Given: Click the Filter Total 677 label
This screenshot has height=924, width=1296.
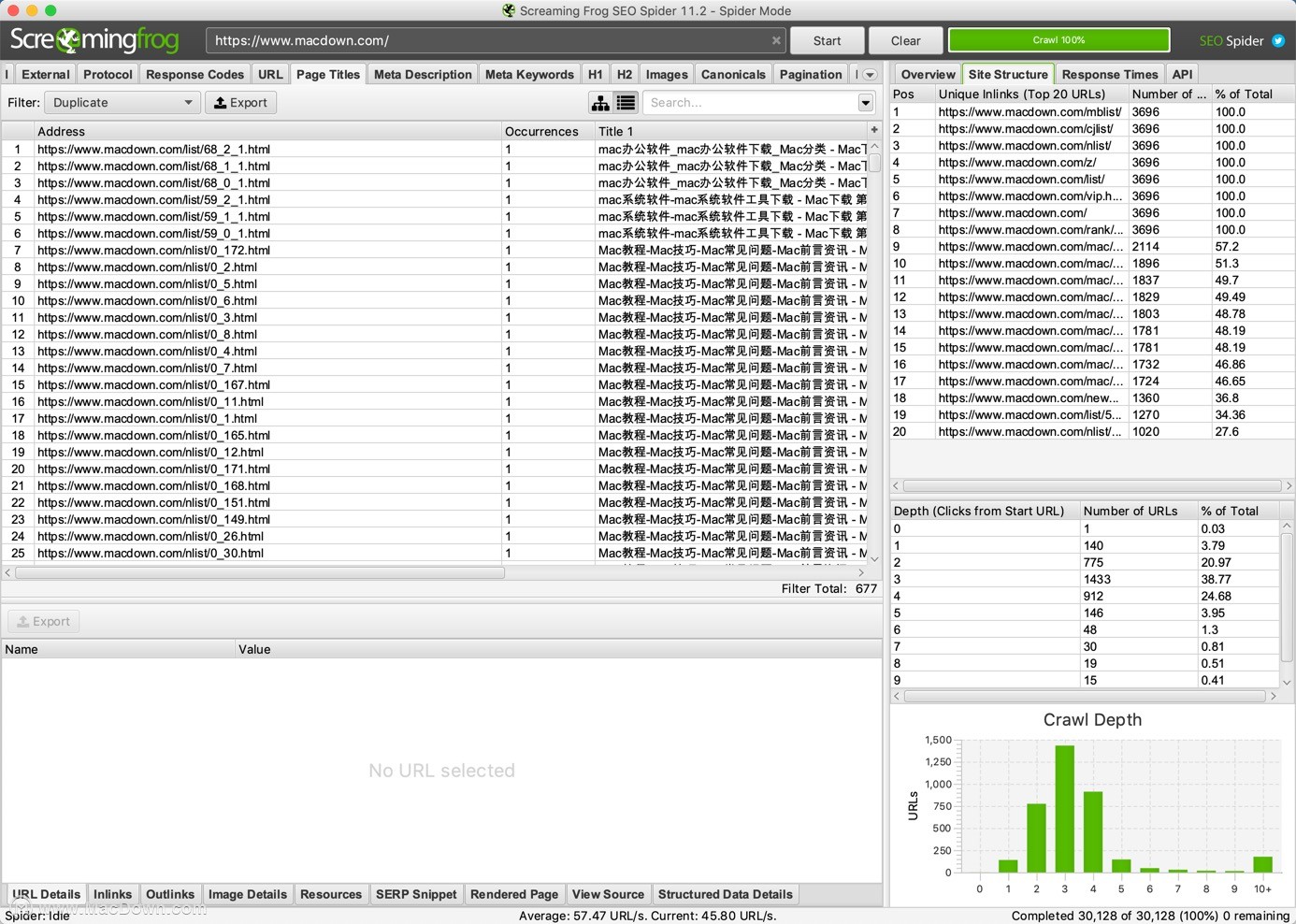Looking at the screenshot, I should pyautogui.click(x=829, y=588).
